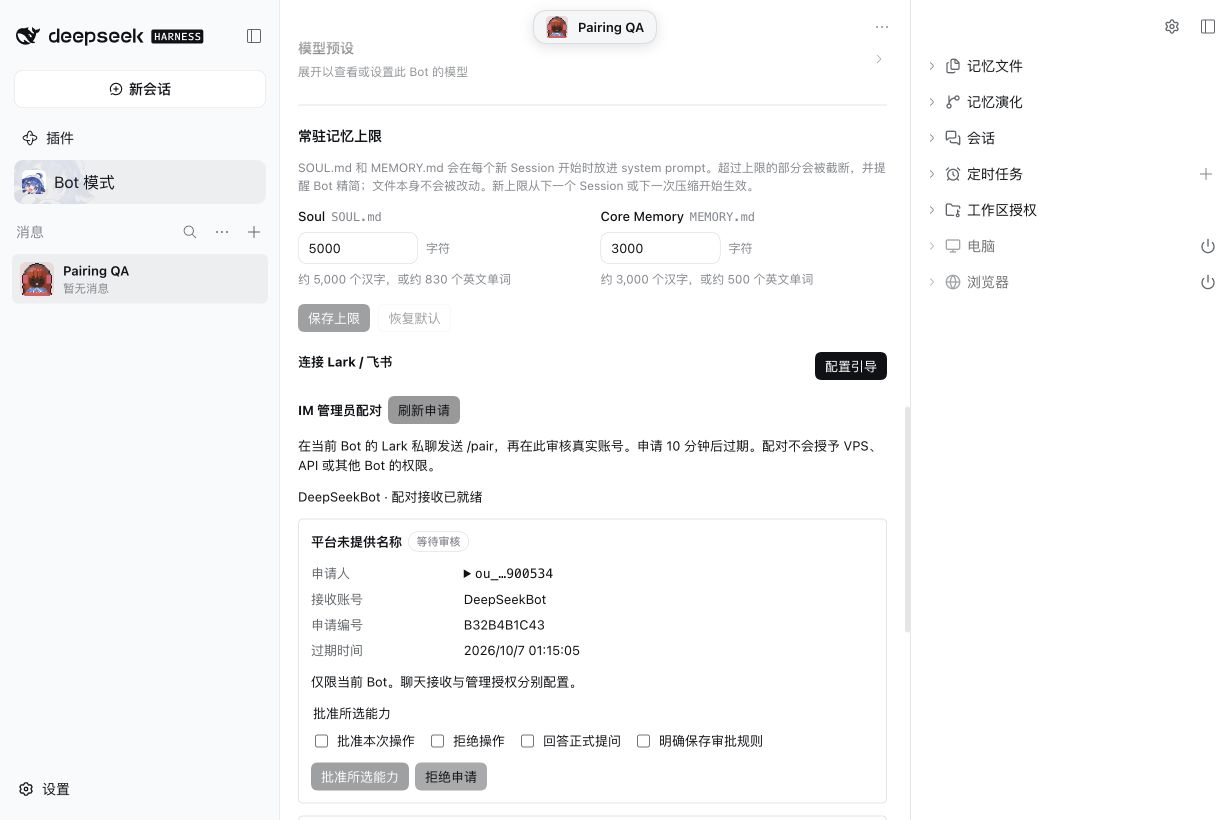This screenshot has height=820, width=1230.
Task: Click the 工作区授权 folder icon
Action: tap(953, 210)
